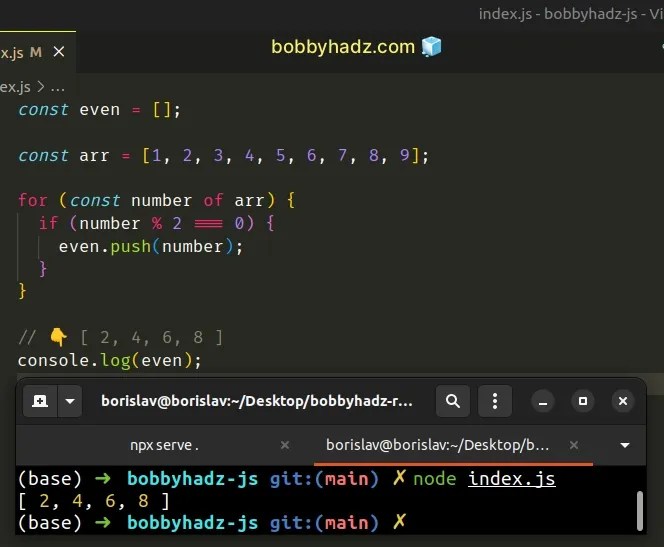This screenshot has height=547, width=664.
Task: Click 'const even = [];' code line
Action: click(x=100, y=110)
